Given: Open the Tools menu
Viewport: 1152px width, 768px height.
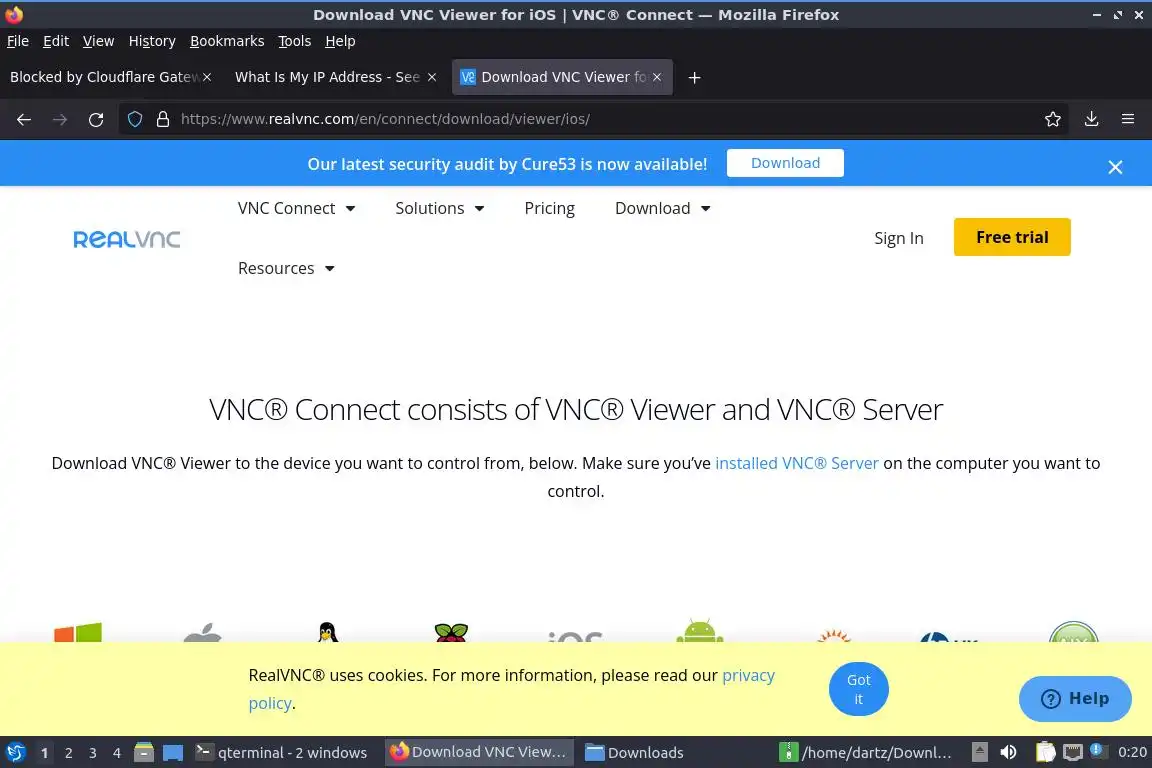Looking at the screenshot, I should tap(295, 41).
